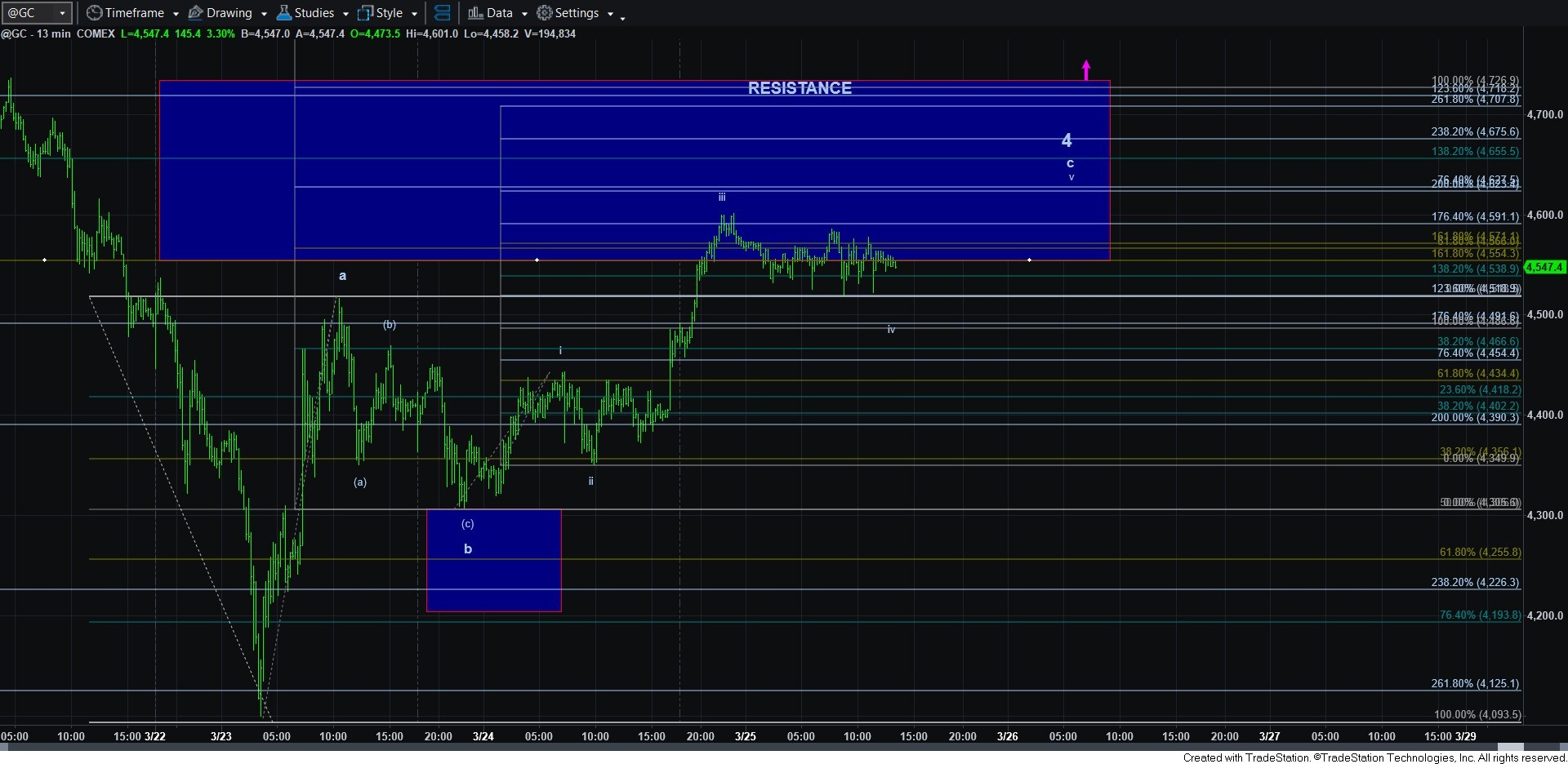
Task: Click the Data bar chart icon
Action: point(475,13)
